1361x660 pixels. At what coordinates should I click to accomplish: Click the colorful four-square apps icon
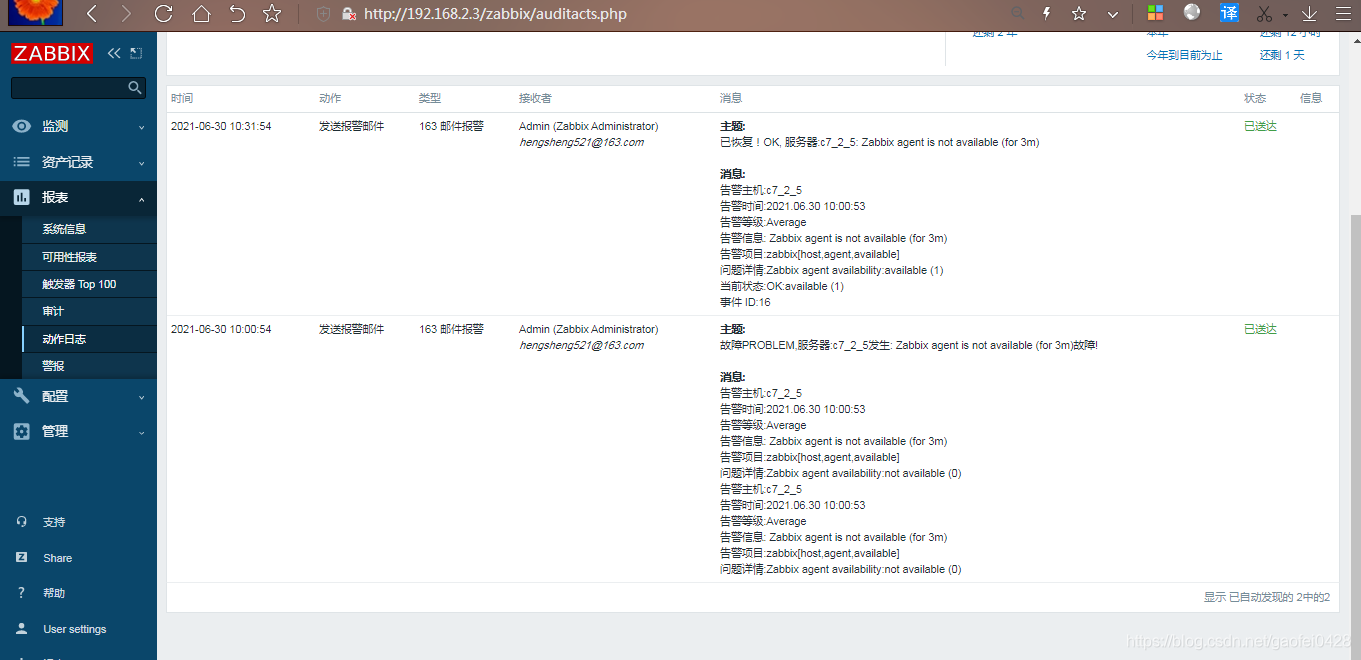tap(1155, 14)
